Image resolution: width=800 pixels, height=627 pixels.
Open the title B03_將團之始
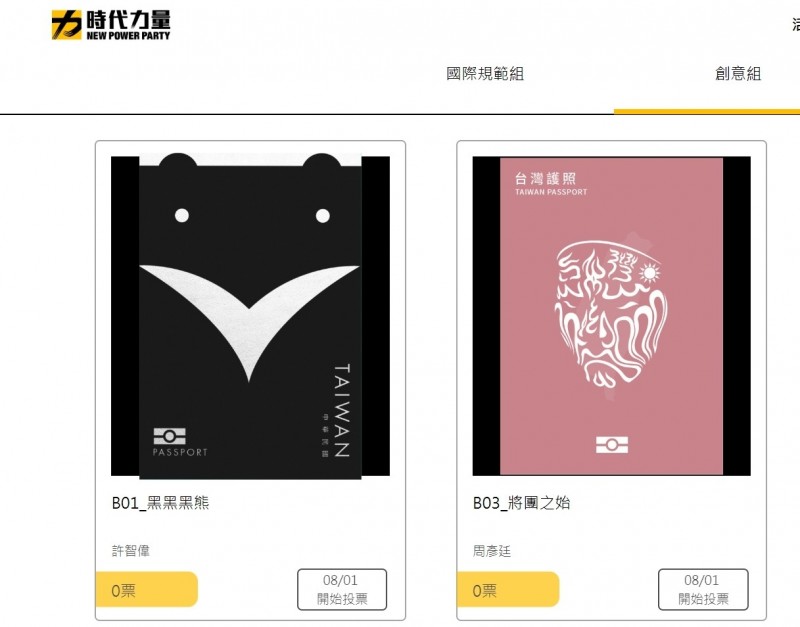(x=521, y=503)
